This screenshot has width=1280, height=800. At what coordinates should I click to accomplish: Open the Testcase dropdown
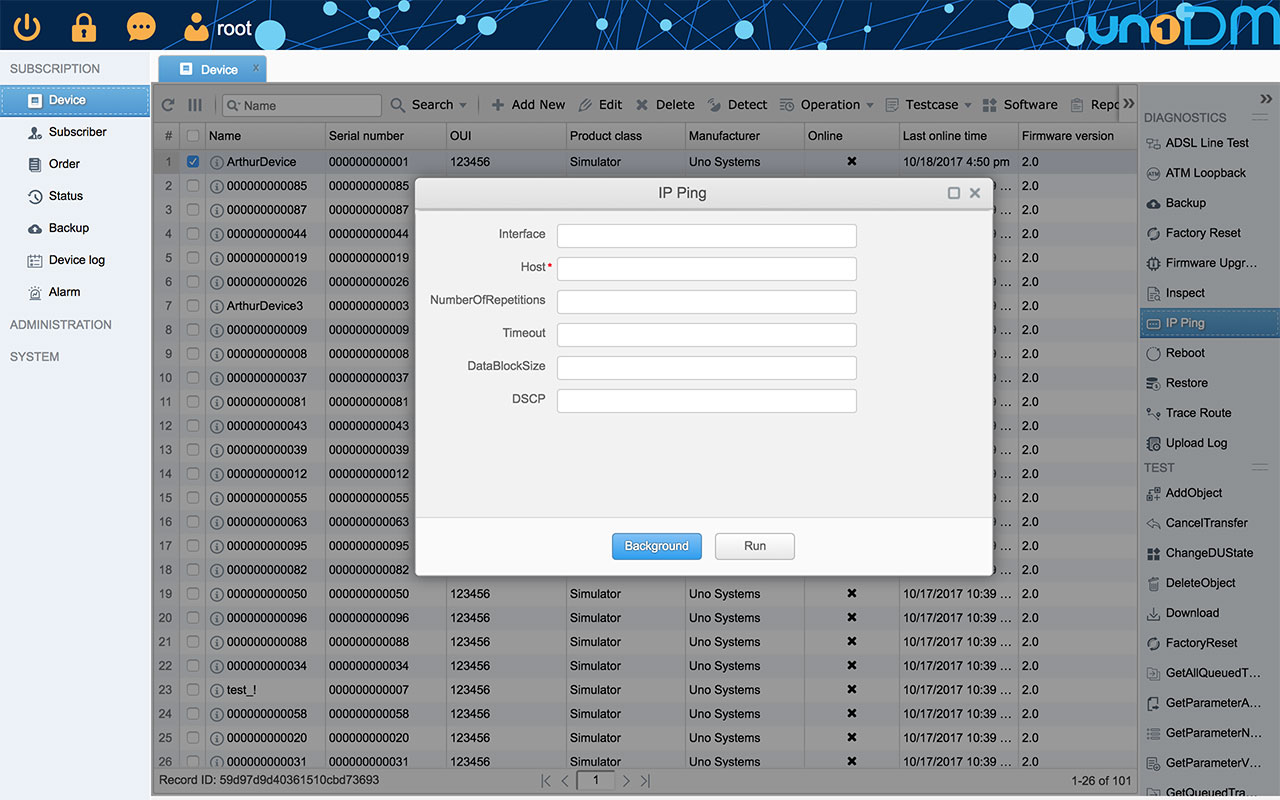pyautogui.click(x=930, y=105)
